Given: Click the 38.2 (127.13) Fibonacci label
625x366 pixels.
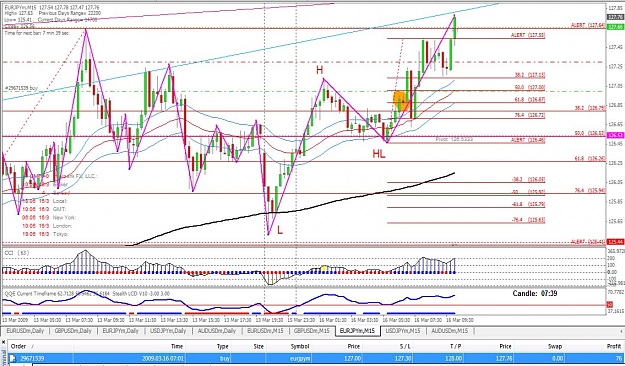Looking at the screenshot, I should 530,75.
